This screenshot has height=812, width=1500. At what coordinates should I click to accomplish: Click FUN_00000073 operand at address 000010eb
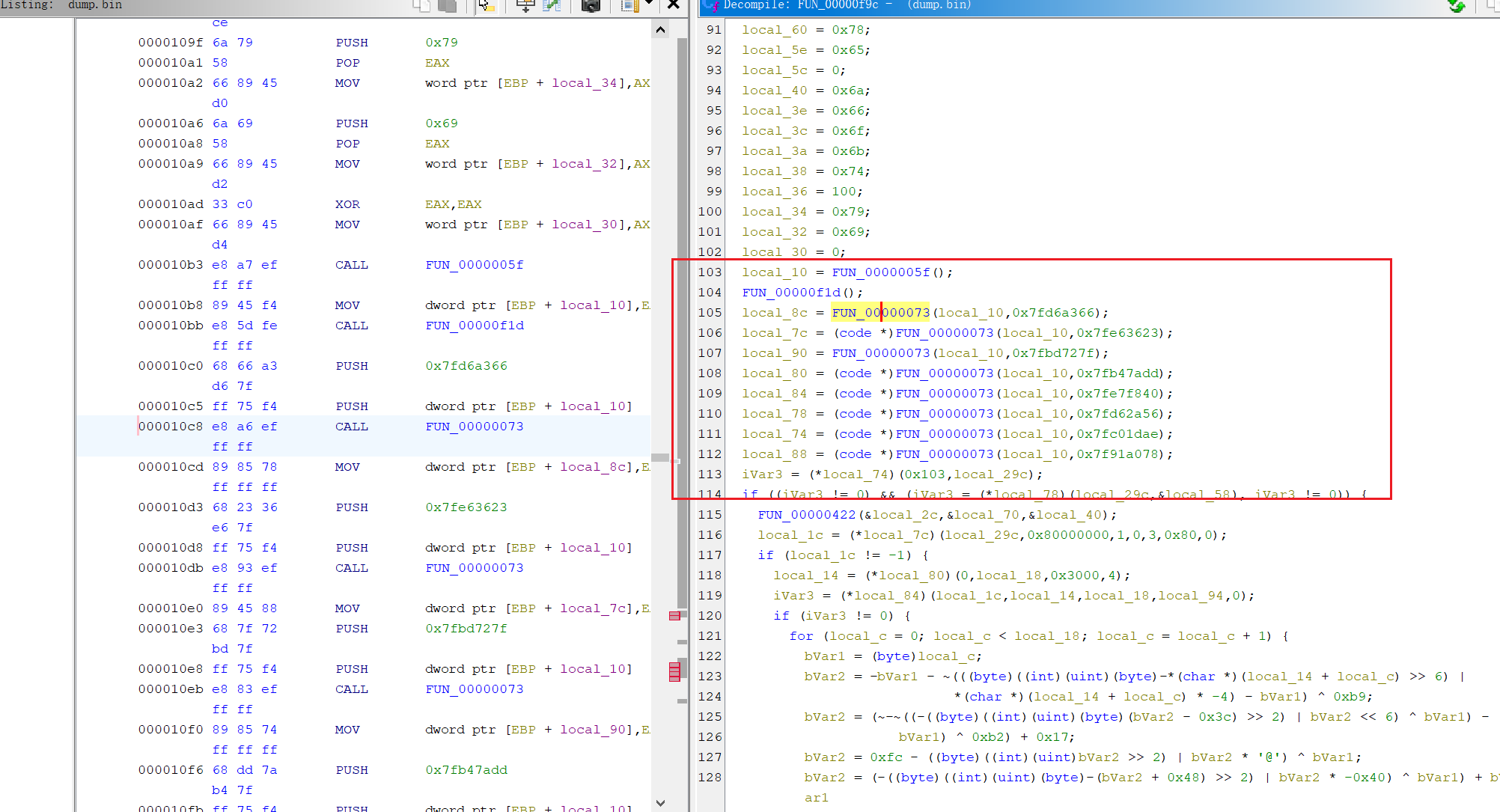pyautogui.click(x=475, y=689)
